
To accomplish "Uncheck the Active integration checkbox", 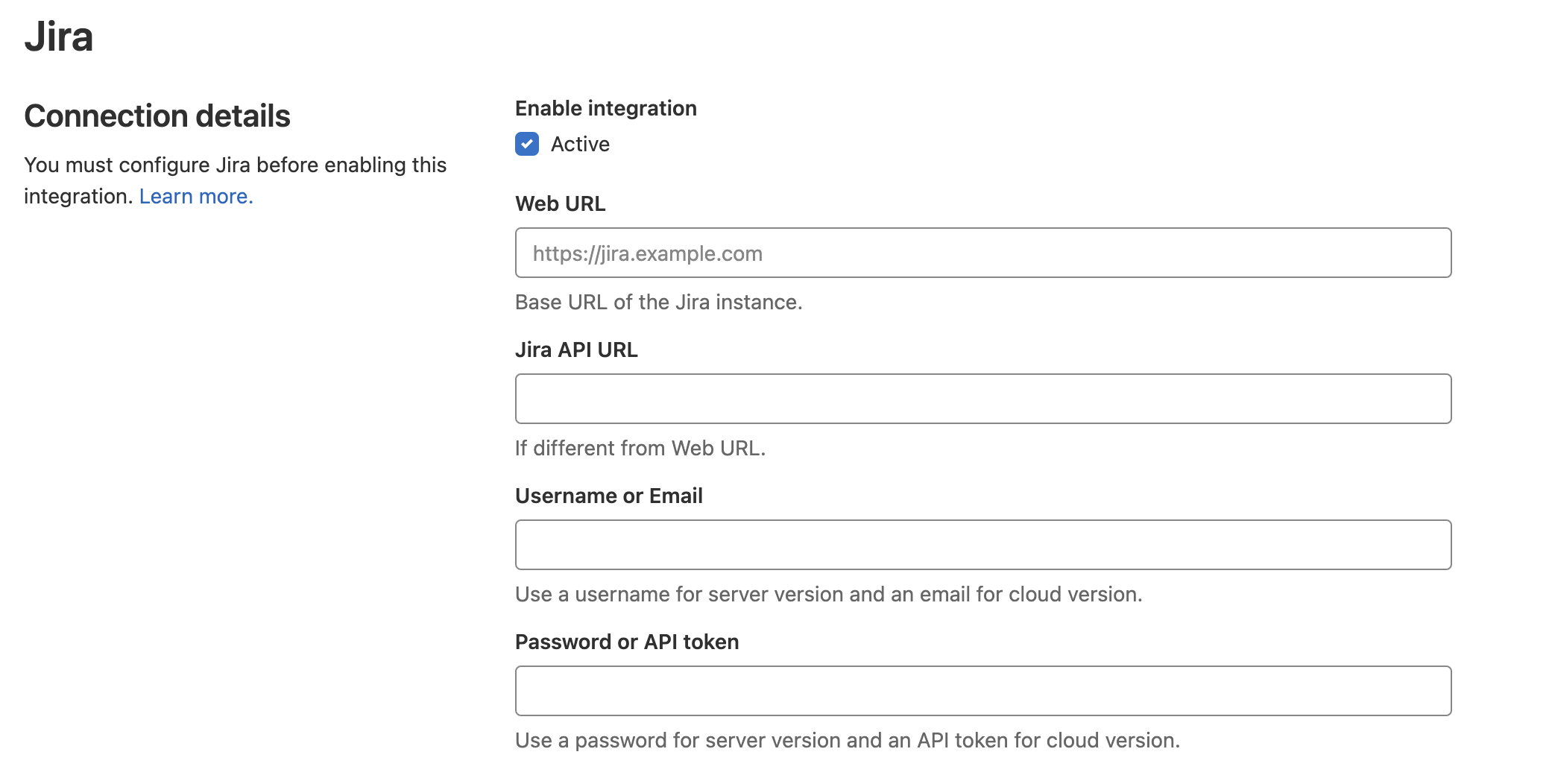I will 527,144.
